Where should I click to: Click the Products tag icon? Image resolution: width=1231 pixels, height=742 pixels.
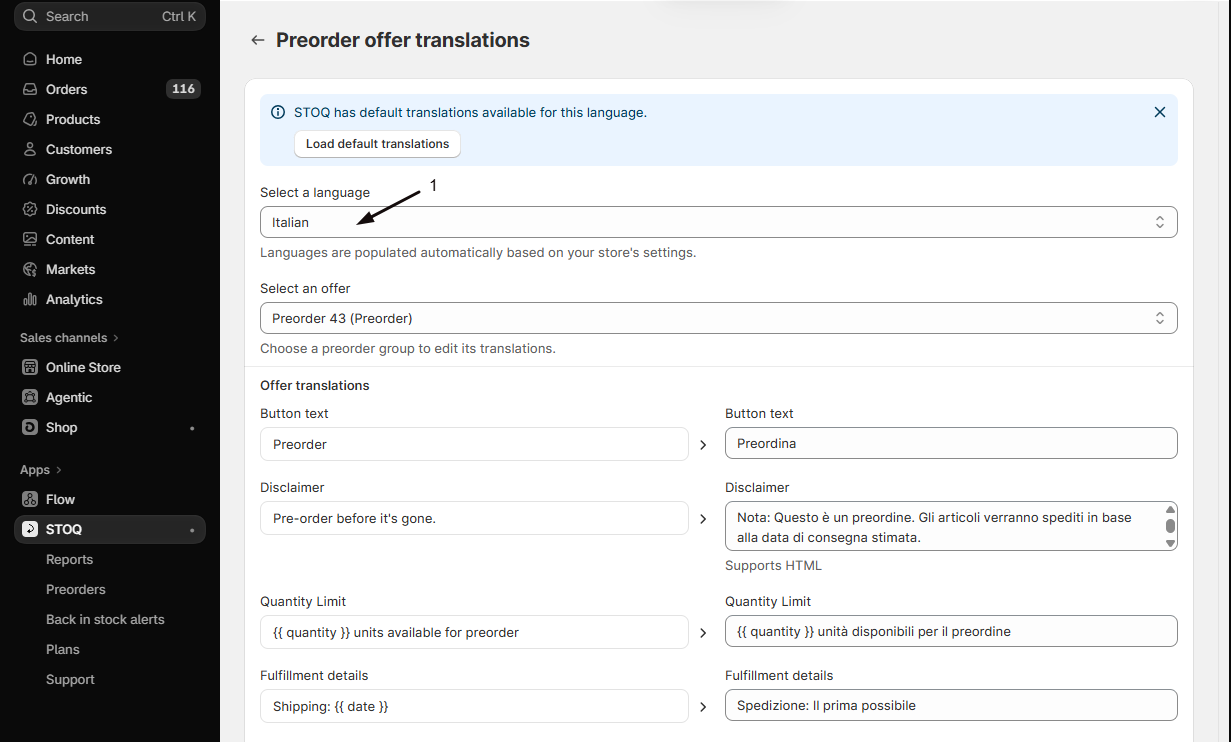click(30, 119)
